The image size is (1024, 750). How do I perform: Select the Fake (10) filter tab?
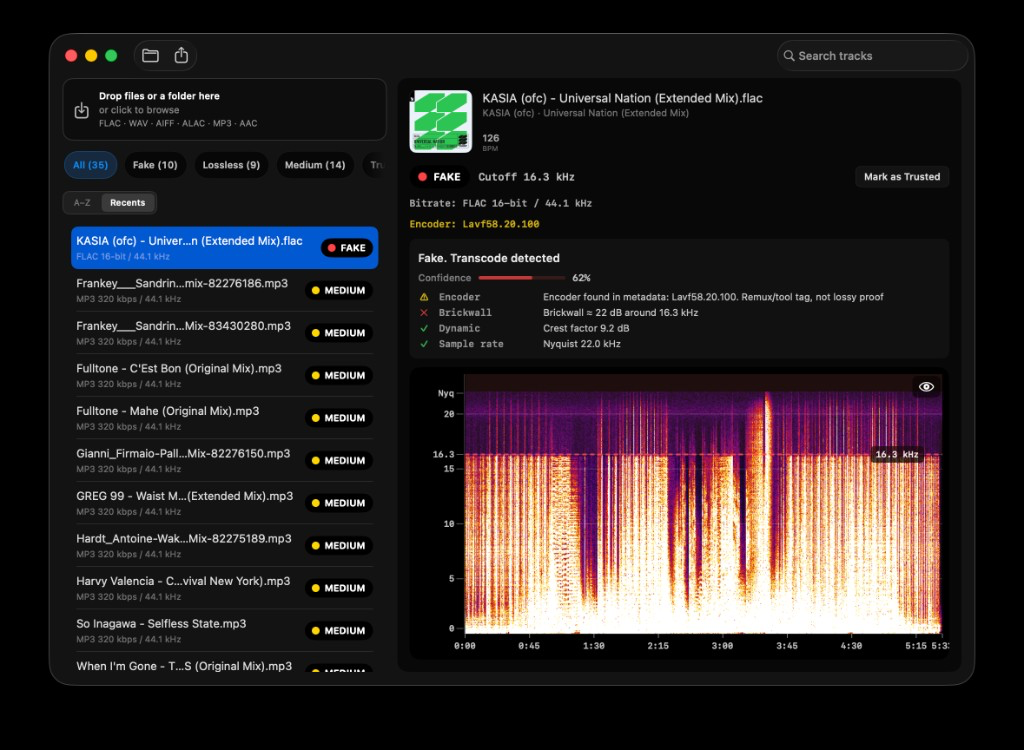[x=155, y=165]
